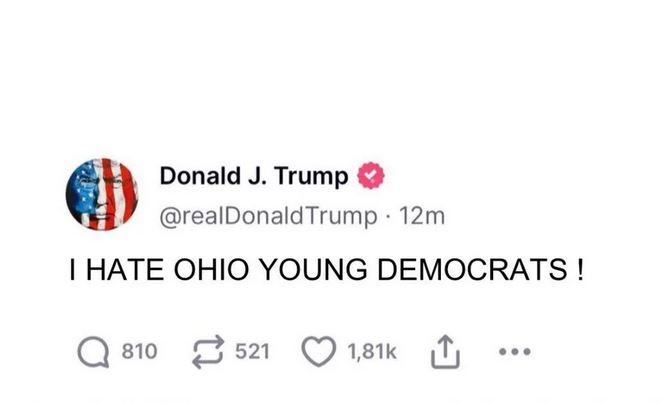Image resolution: width=668 pixels, height=404 pixels.
Task: Click the 521 retweets count
Action: click(253, 352)
